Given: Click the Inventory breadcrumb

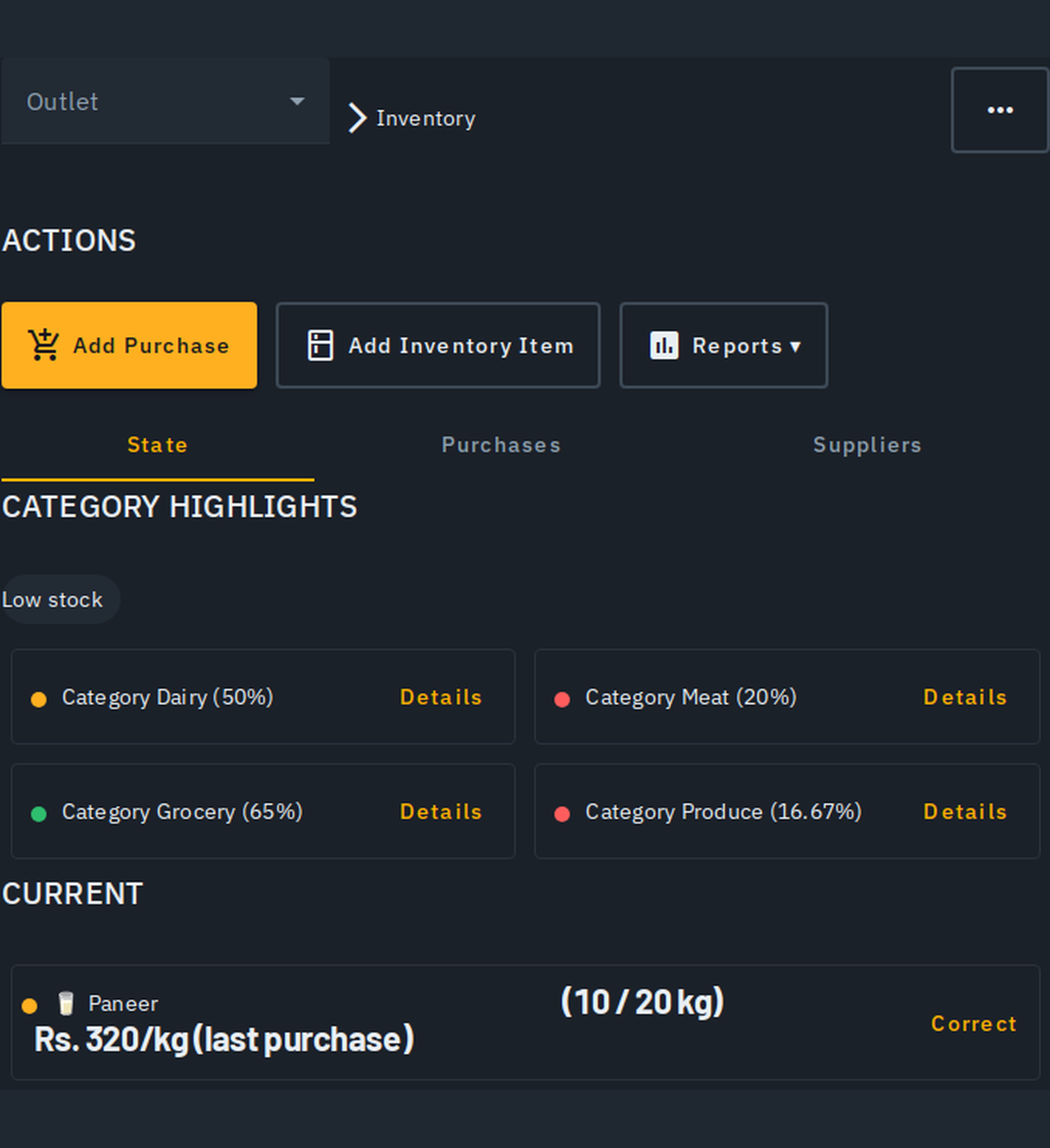Looking at the screenshot, I should 426,118.
